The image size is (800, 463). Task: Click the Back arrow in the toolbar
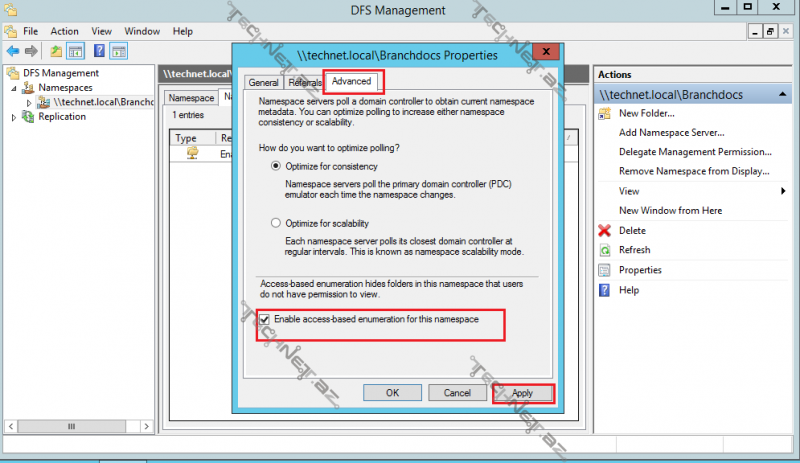(x=12, y=51)
